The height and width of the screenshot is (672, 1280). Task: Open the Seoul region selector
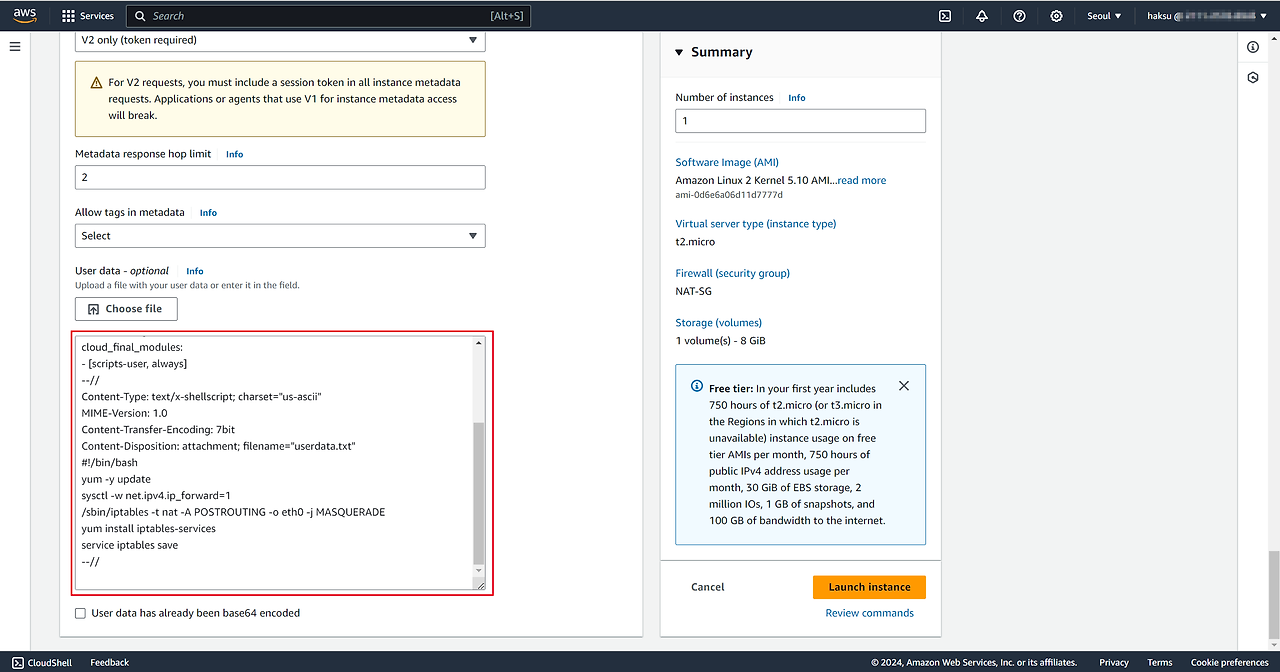pyautogui.click(x=1104, y=16)
